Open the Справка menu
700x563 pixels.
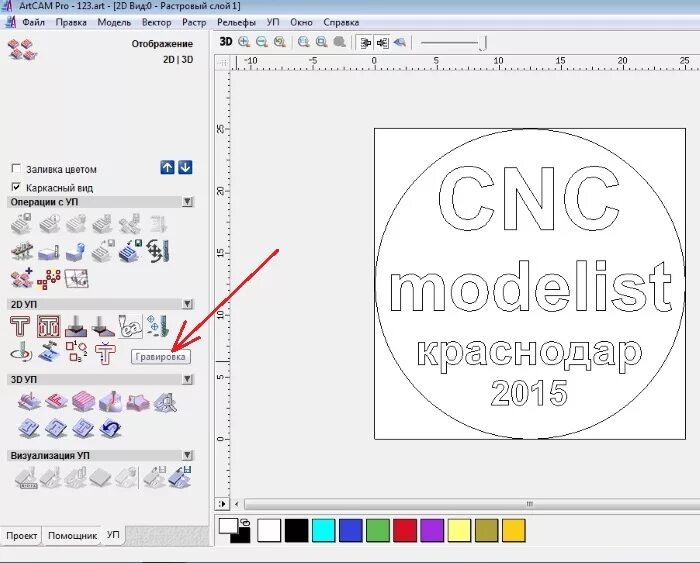[x=341, y=22]
